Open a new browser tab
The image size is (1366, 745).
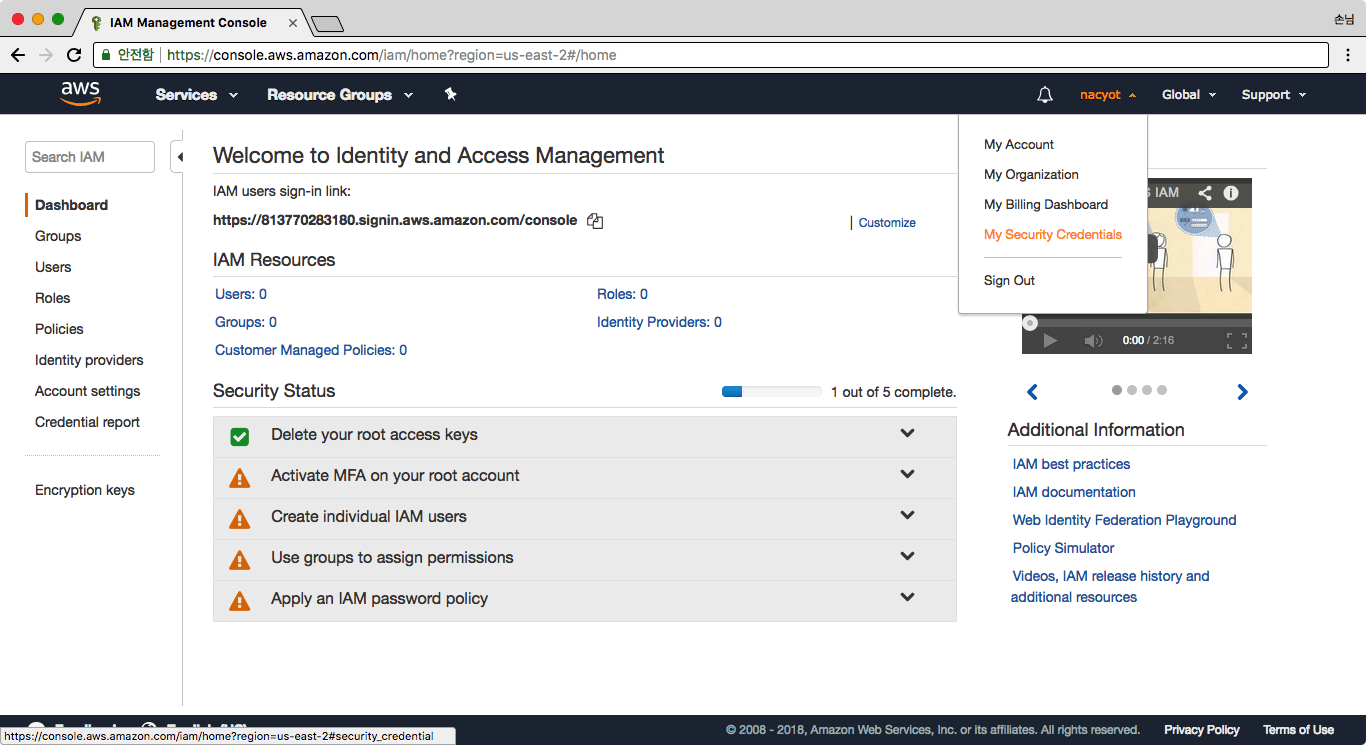coord(327,23)
